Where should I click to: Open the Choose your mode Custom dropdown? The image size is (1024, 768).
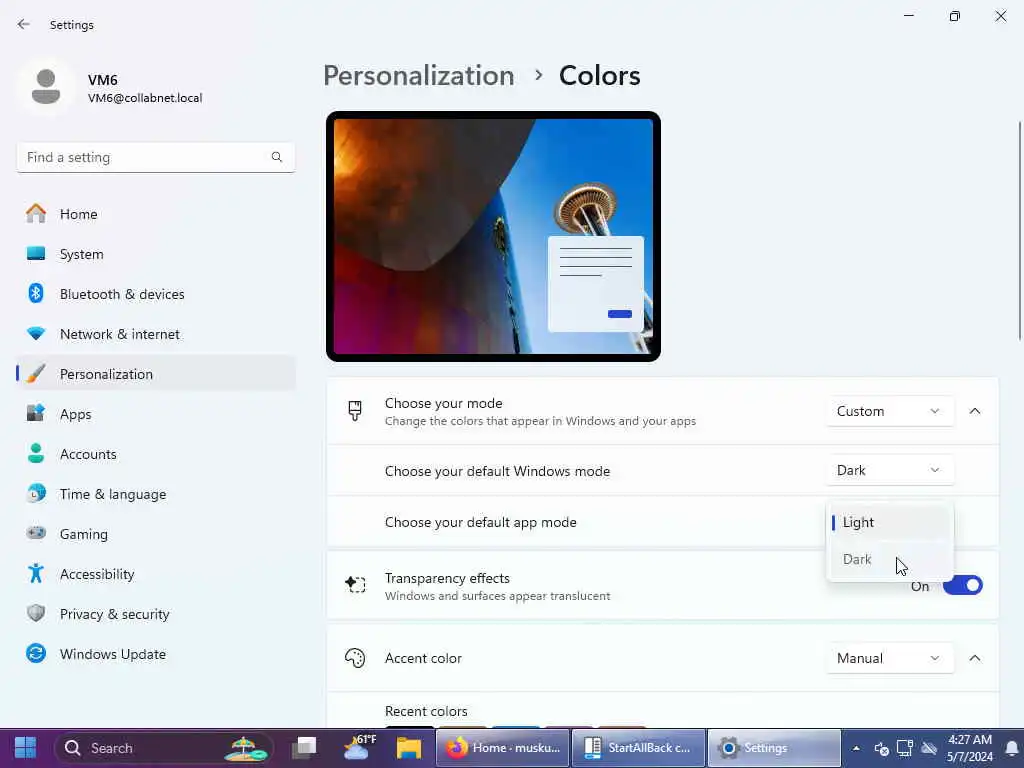pos(889,411)
